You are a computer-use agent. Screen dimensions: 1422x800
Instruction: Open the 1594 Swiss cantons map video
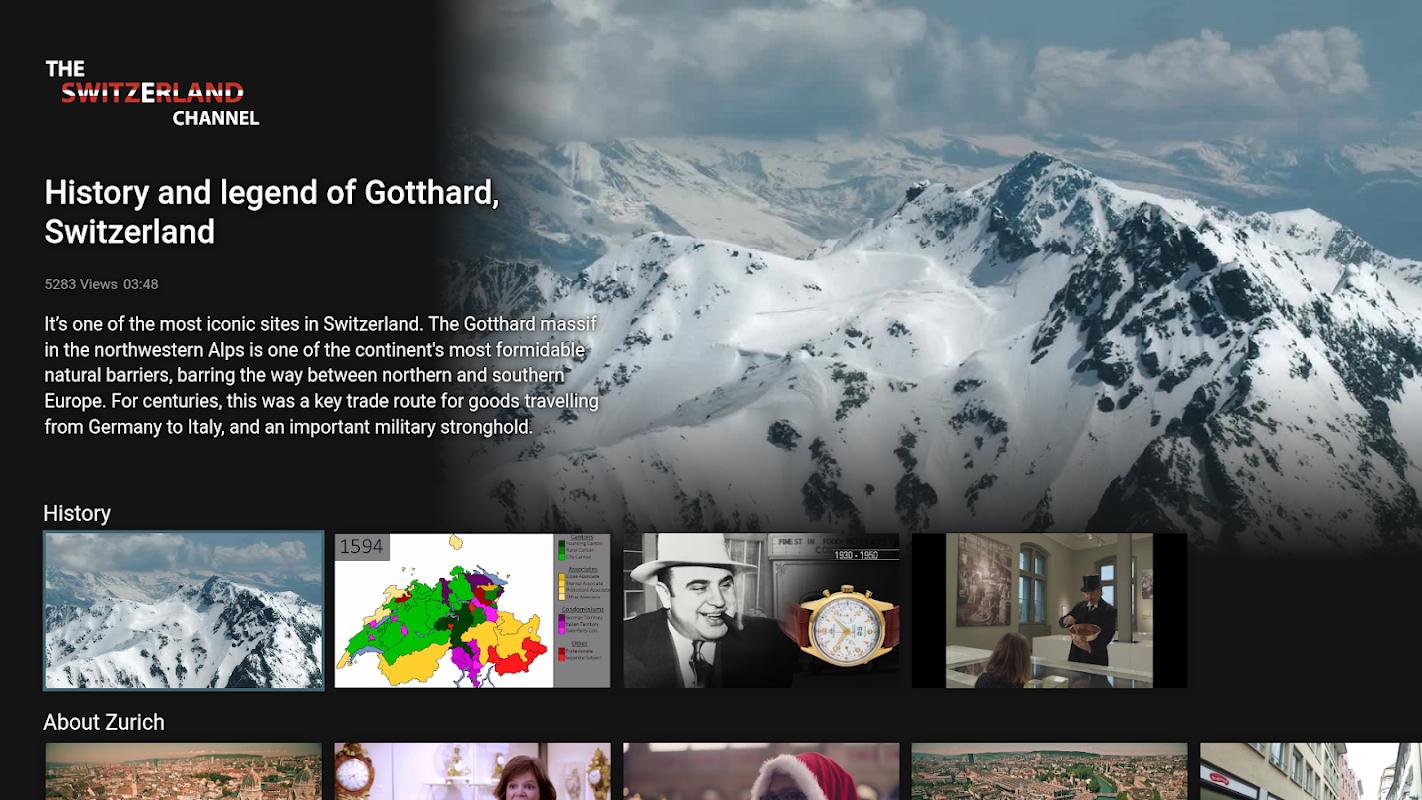[x=472, y=610]
